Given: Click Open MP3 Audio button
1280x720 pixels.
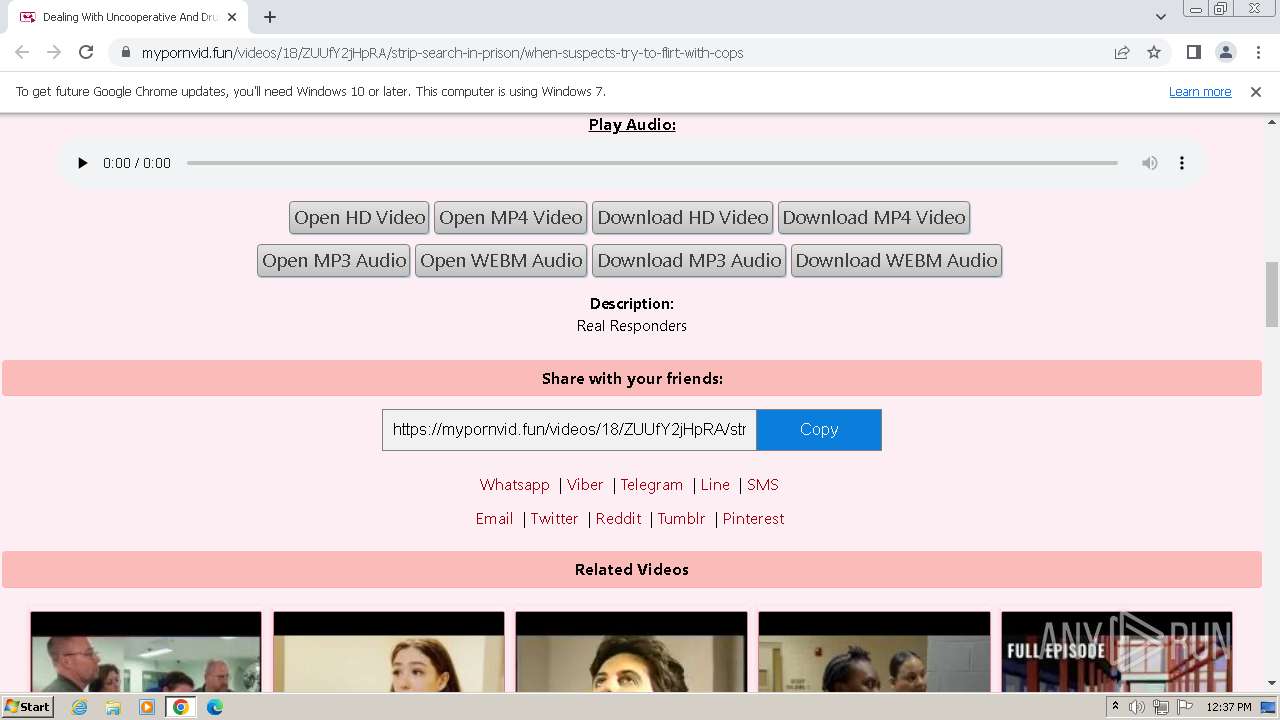Looking at the screenshot, I should 334,261.
